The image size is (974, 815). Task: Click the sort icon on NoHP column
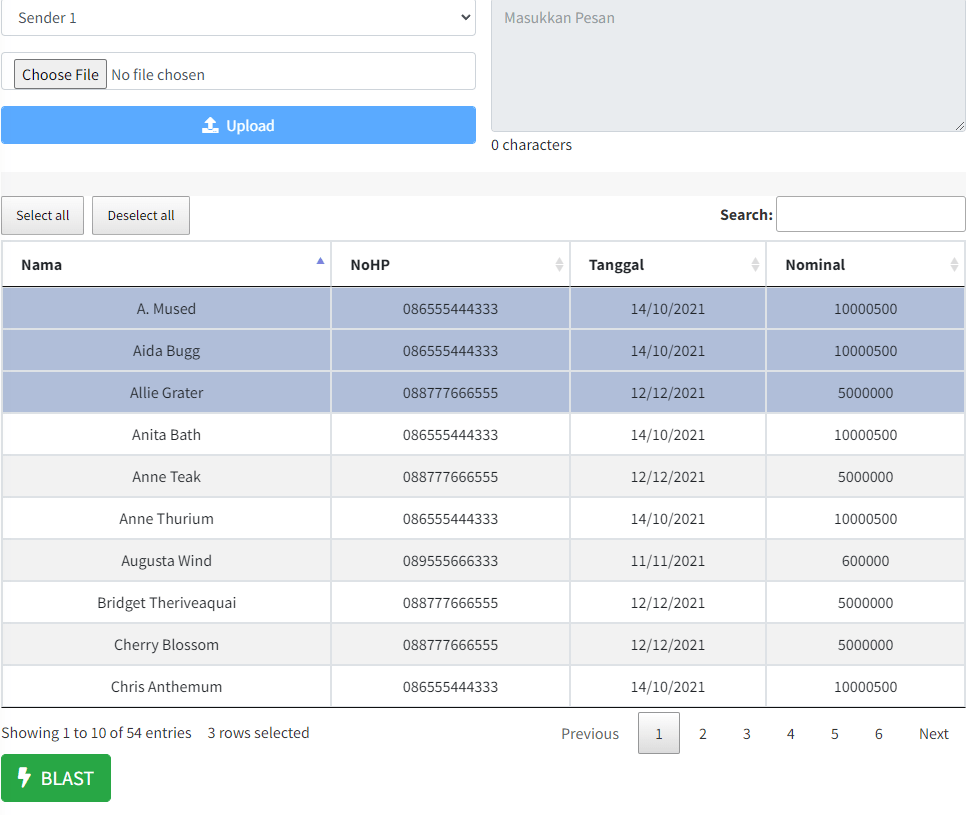(560, 264)
